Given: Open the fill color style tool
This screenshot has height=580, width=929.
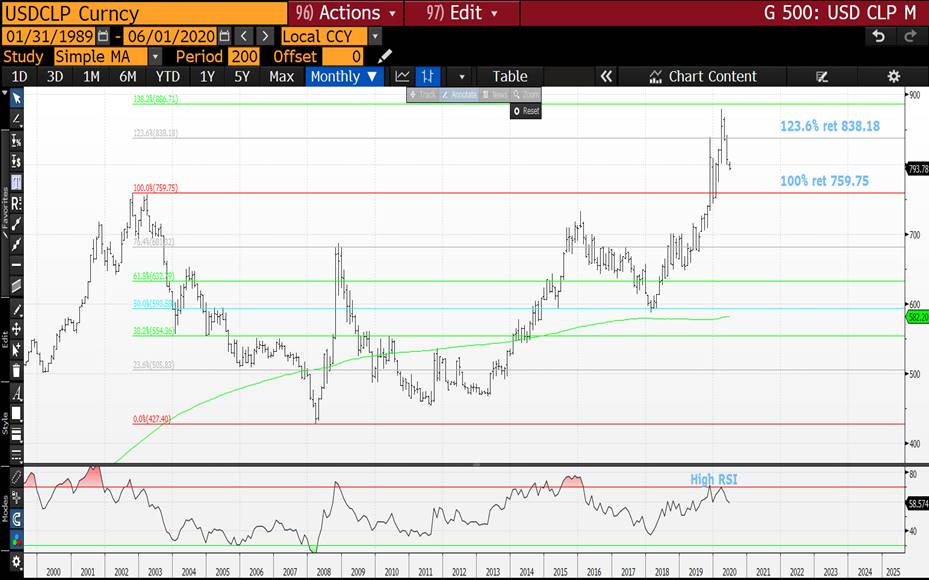Looking at the screenshot, I should pyautogui.click(x=17, y=414).
